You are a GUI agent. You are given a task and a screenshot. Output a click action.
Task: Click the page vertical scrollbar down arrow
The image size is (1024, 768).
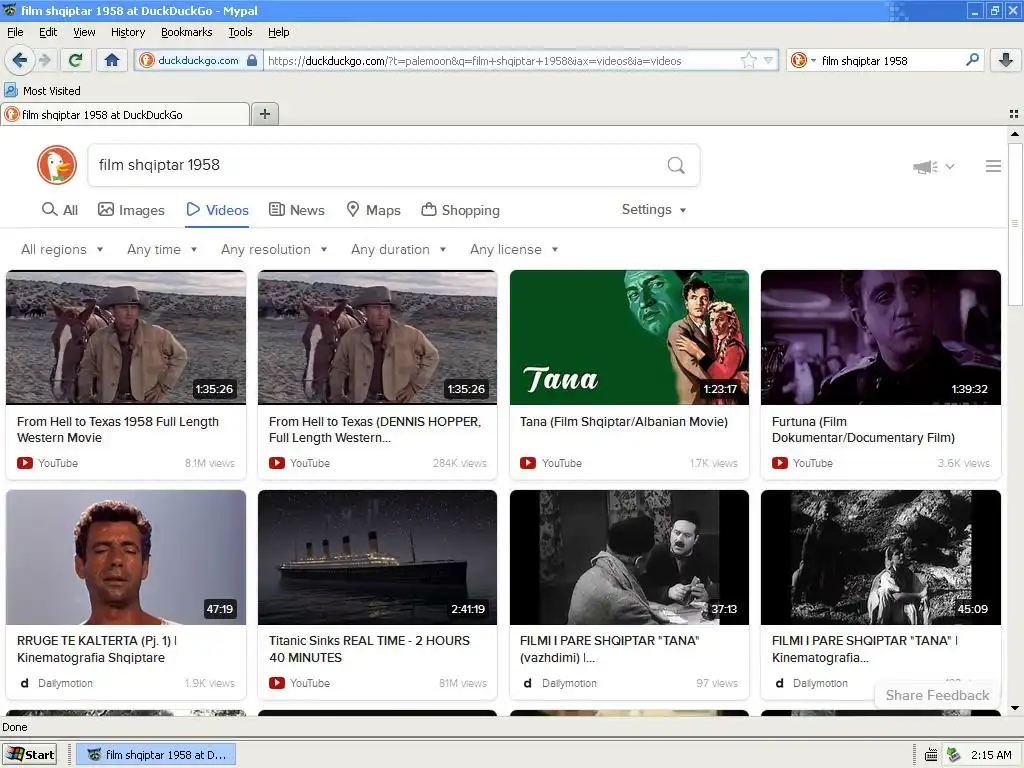point(1015,707)
